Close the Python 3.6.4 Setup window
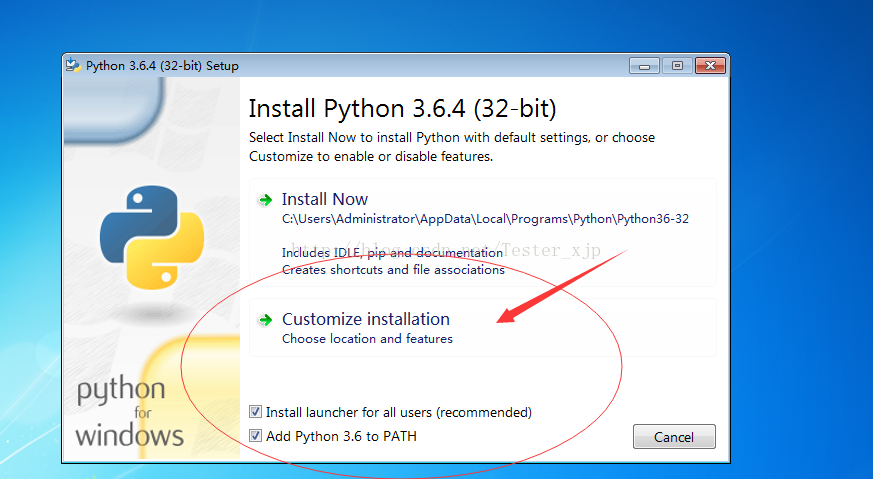The width and height of the screenshot is (873, 479). 710,66
